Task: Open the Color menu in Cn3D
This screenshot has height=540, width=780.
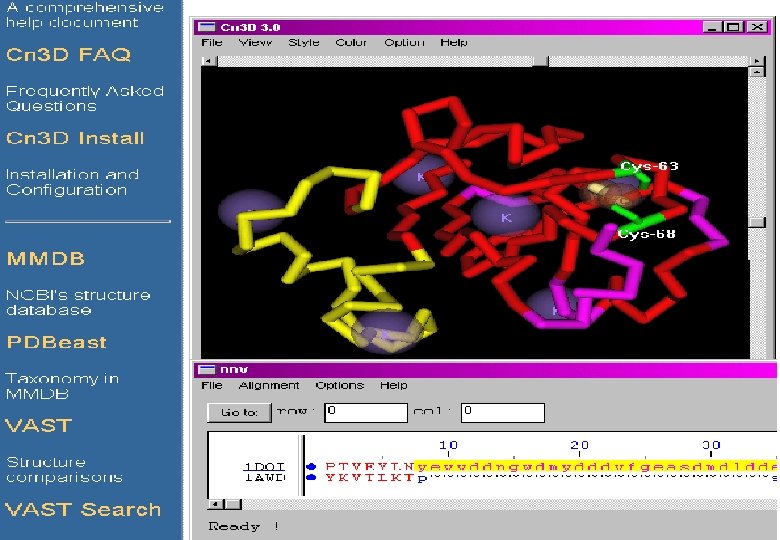Action: [x=351, y=43]
